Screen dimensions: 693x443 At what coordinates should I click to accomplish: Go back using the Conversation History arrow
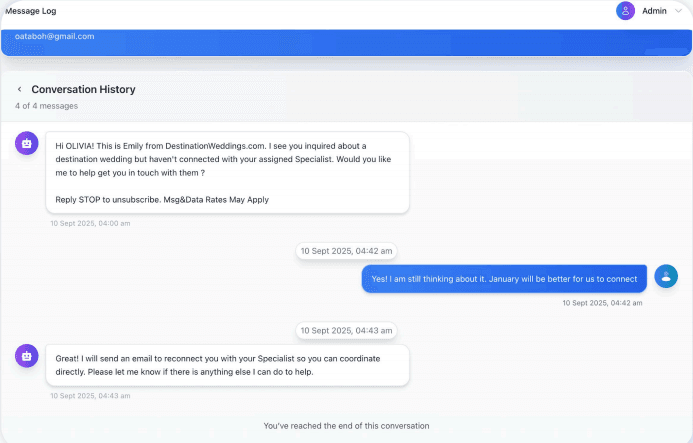tap(19, 89)
